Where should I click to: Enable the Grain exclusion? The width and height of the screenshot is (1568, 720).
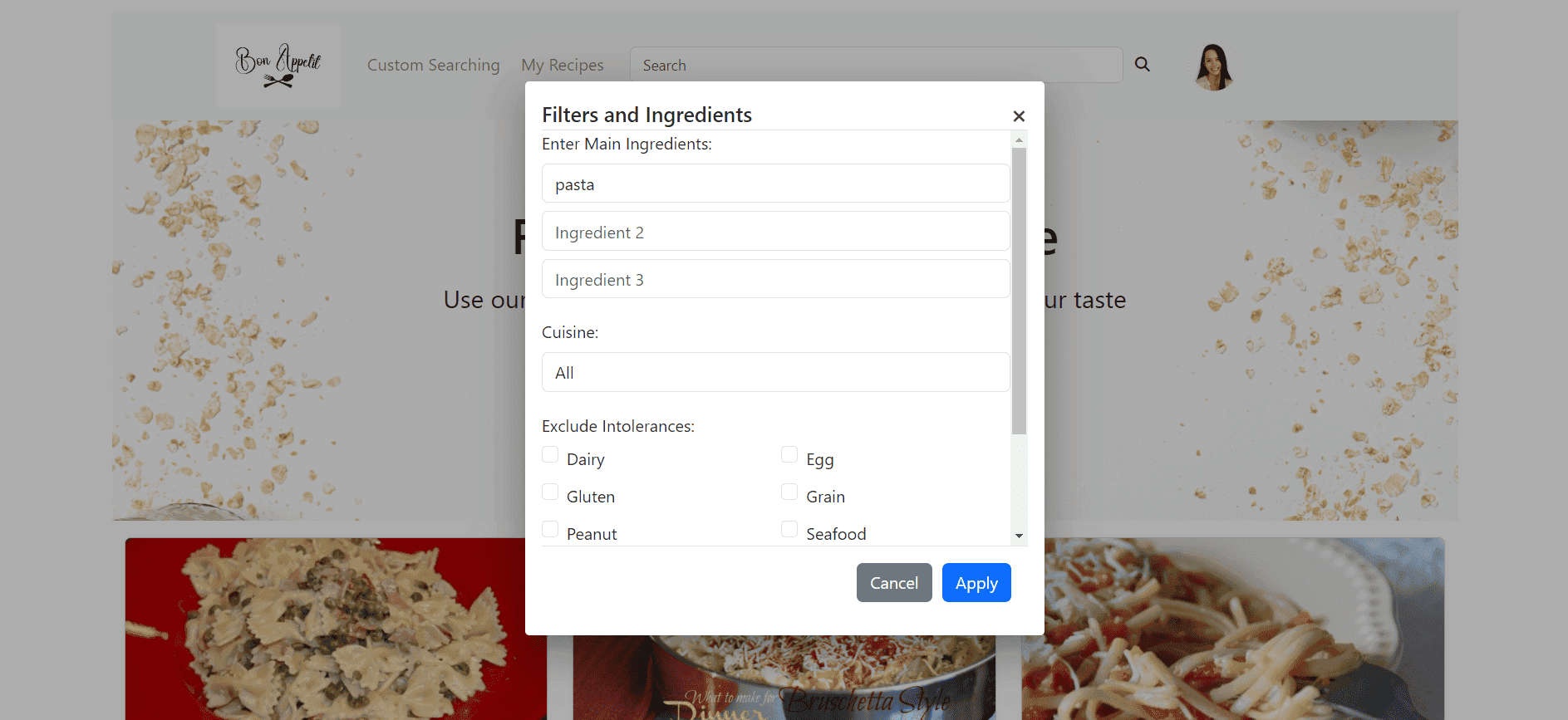[789, 492]
